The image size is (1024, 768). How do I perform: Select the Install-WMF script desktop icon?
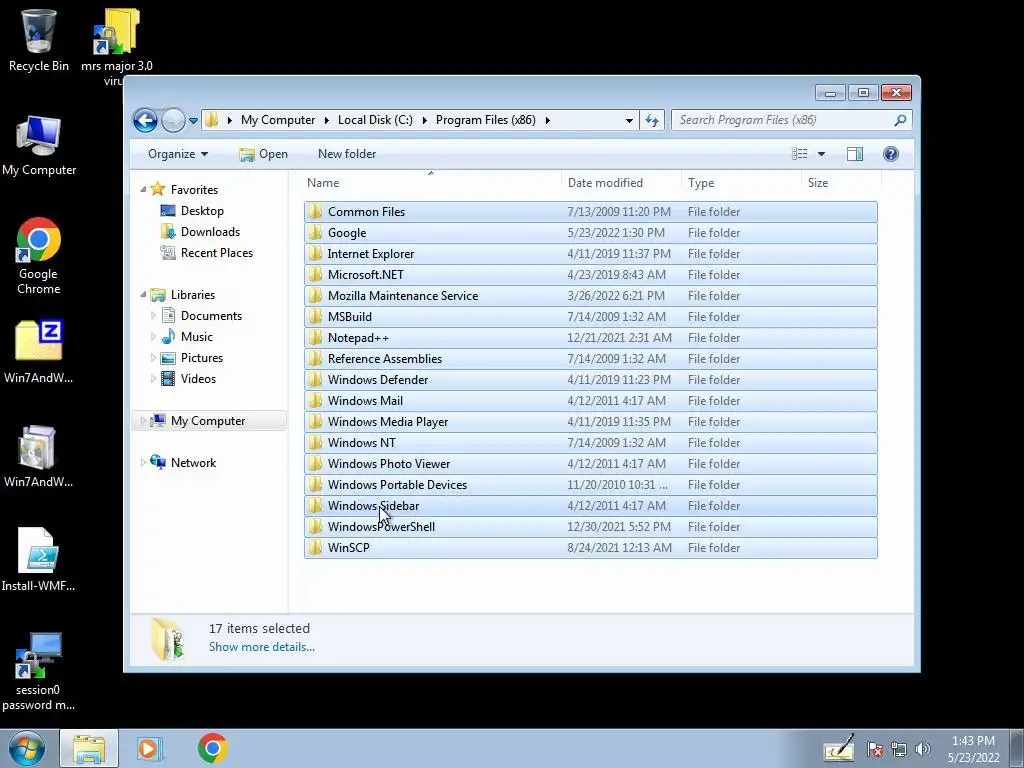39,558
